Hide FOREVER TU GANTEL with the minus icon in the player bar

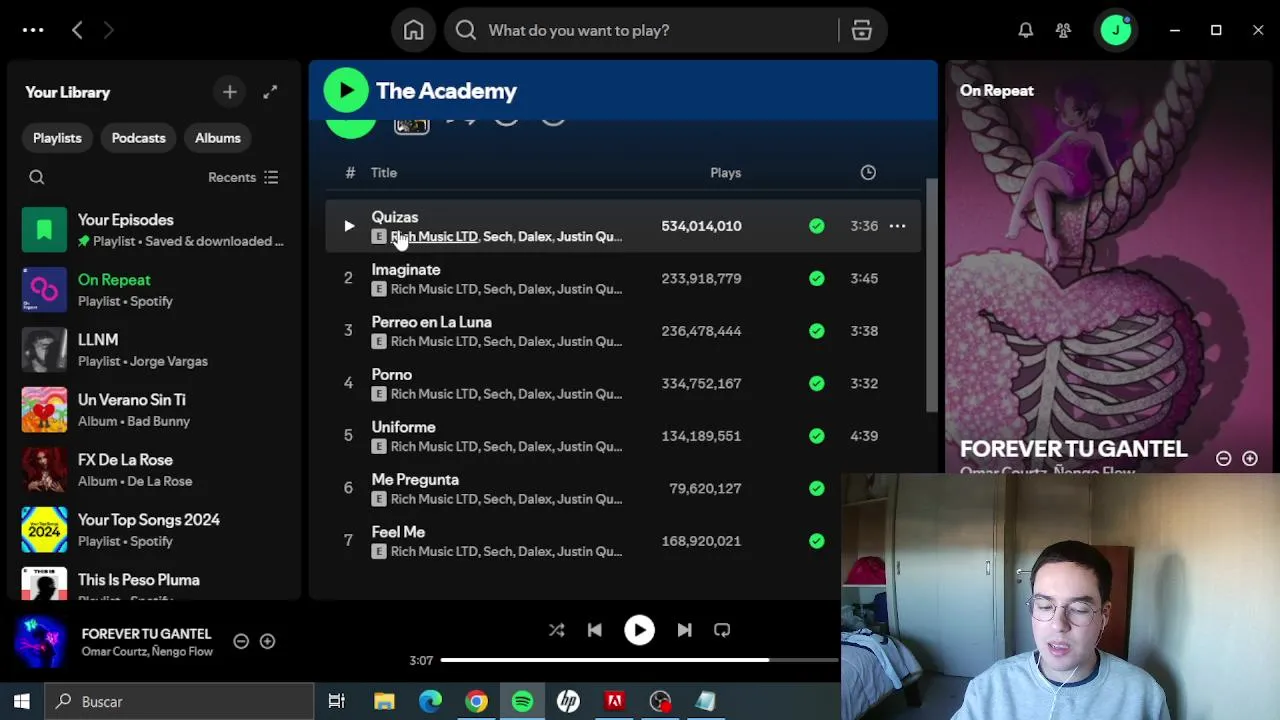click(x=241, y=642)
